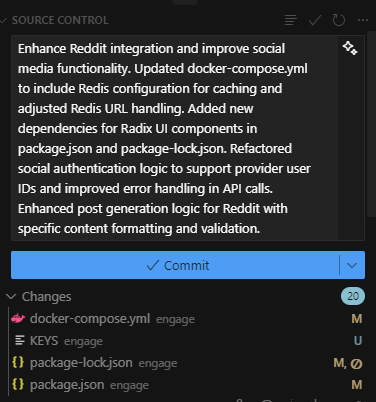Open docker-compose.yml in the changes list
Image resolution: width=376 pixels, height=402 pixels.
[x=90, y=319]
